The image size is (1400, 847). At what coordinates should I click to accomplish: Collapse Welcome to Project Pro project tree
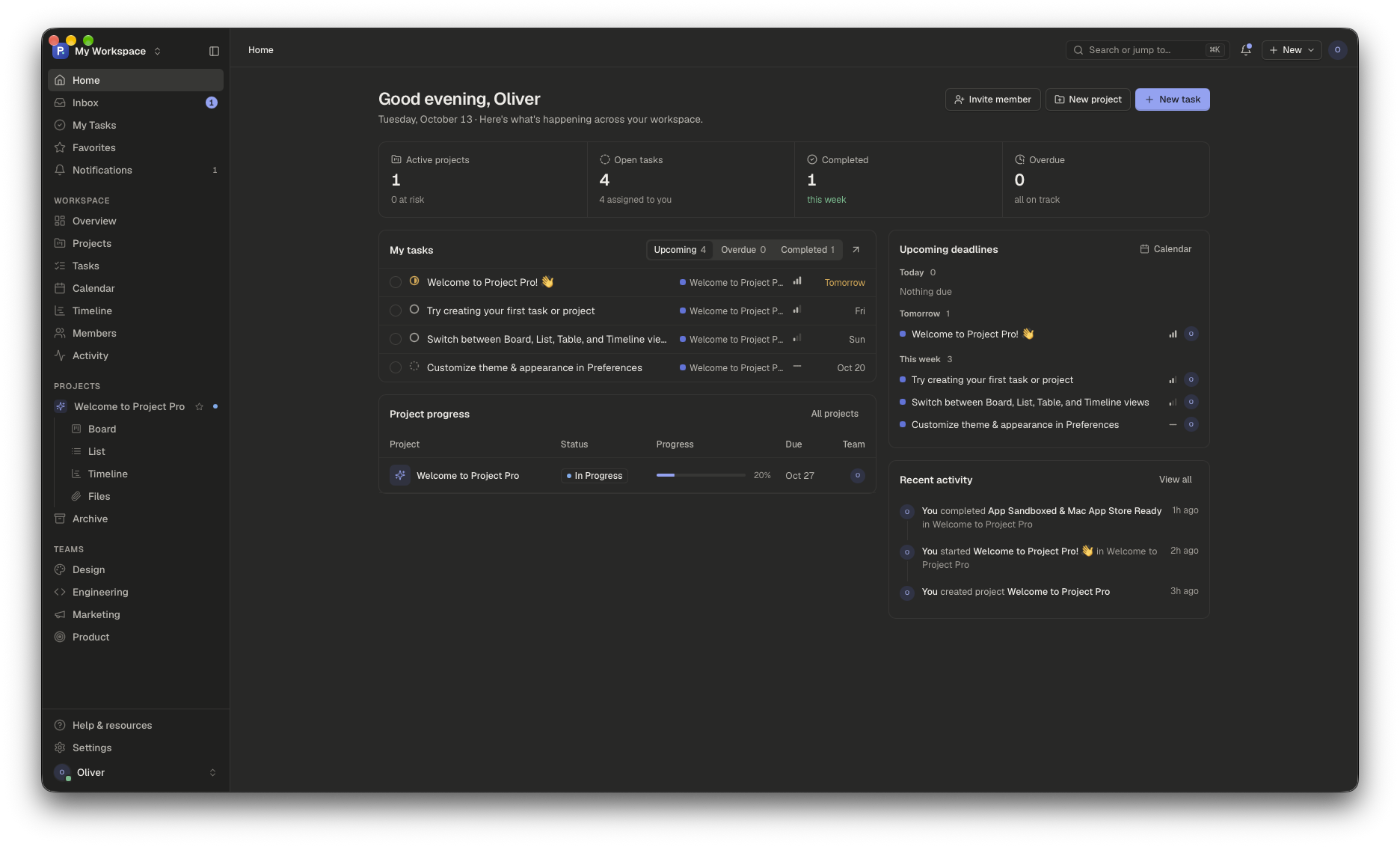click(x=61, y=406)
